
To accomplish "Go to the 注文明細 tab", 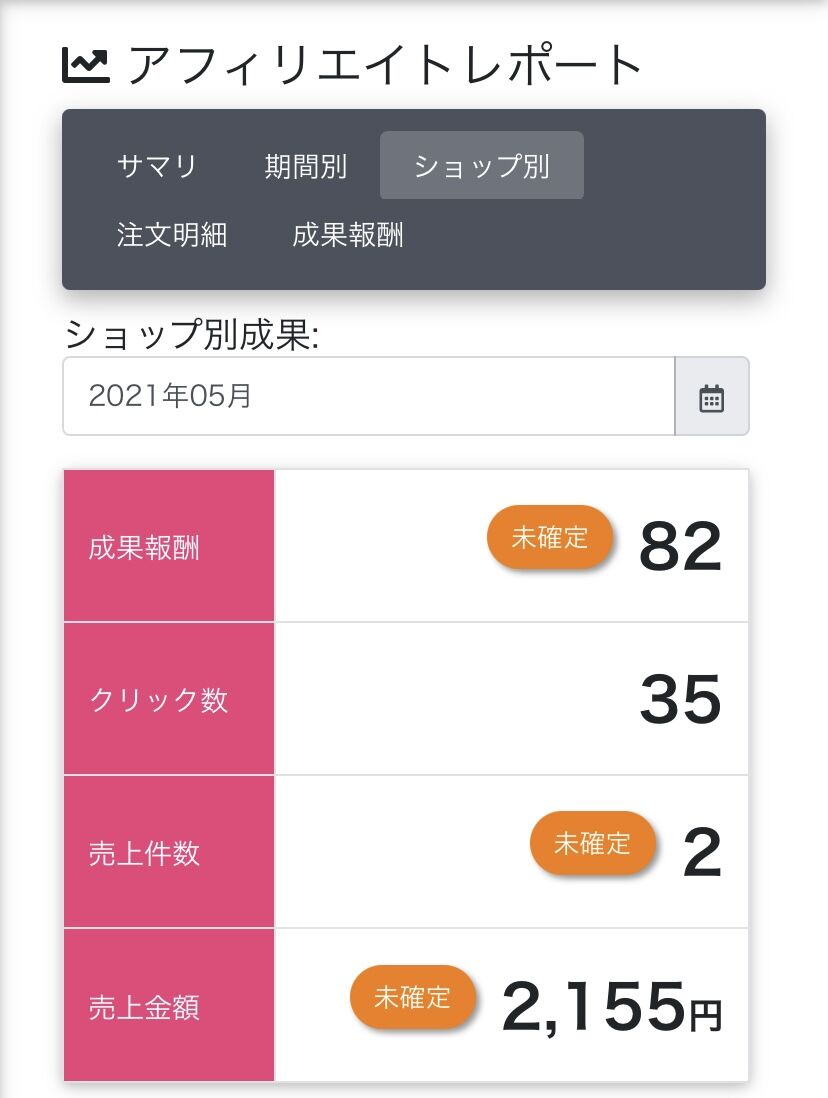I will pyautogui.click(x=172, y=235).
